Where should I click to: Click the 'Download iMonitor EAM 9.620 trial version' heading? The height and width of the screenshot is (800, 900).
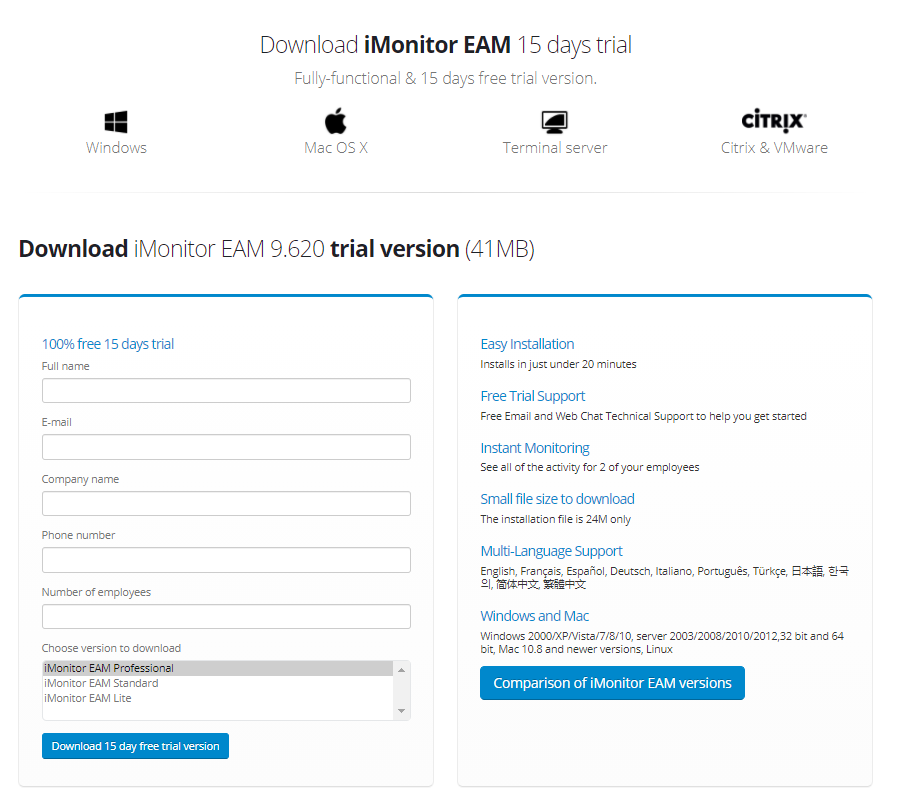(x=277, y=249)
